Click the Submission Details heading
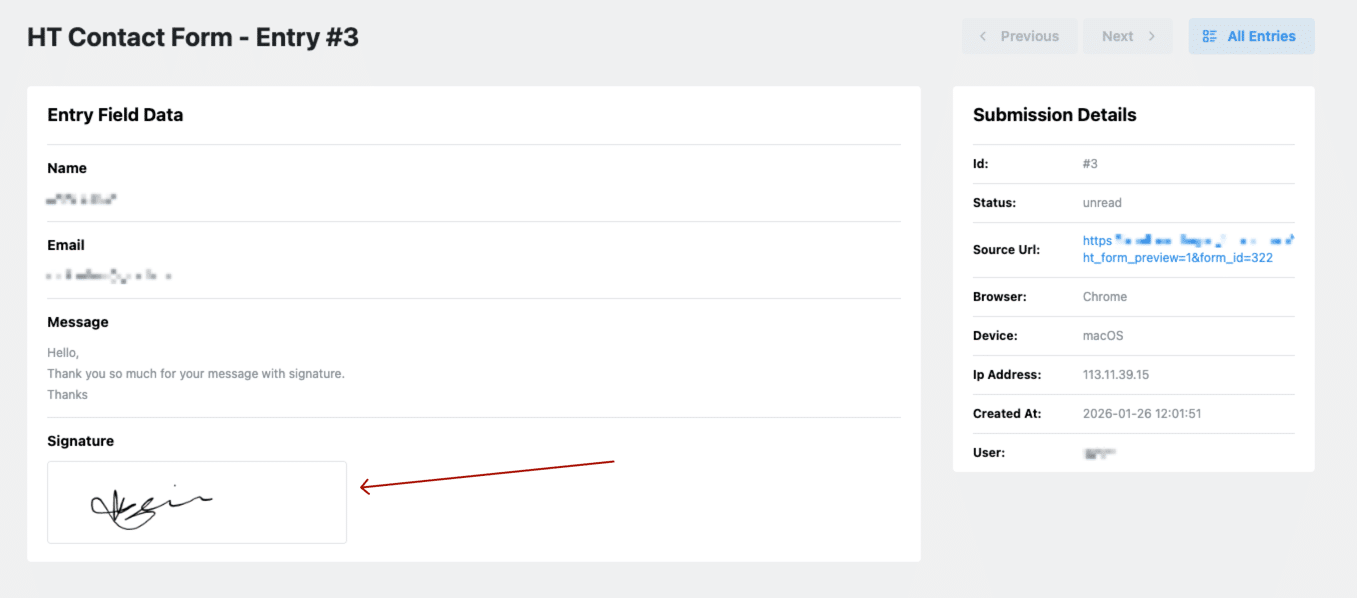Screen dimensions: 1357x598 click(1054, 115)
